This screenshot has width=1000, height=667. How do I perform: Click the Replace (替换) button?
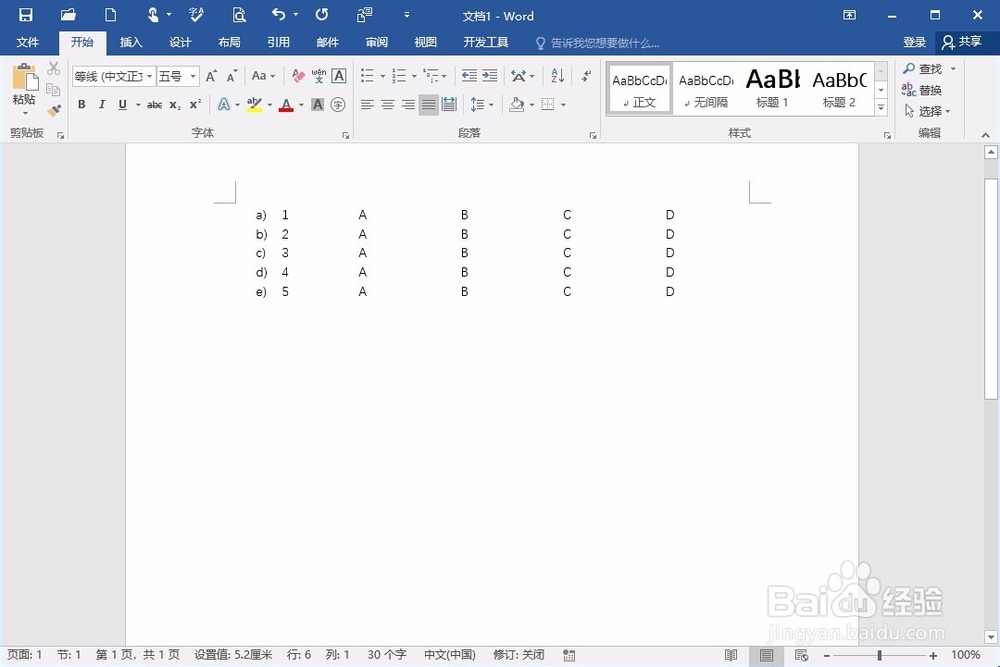[922, 90]
